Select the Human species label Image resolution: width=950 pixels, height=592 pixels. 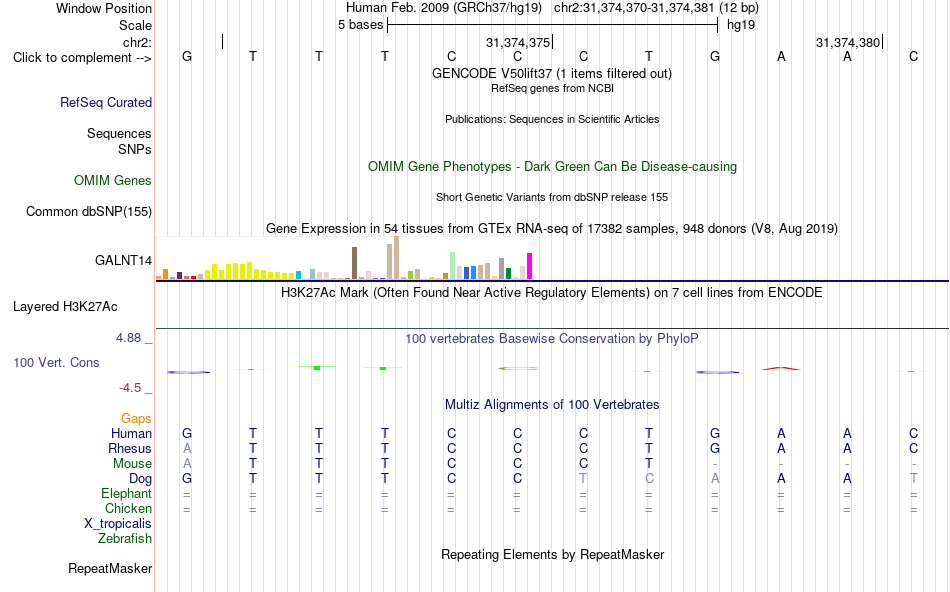coord(131,433)
